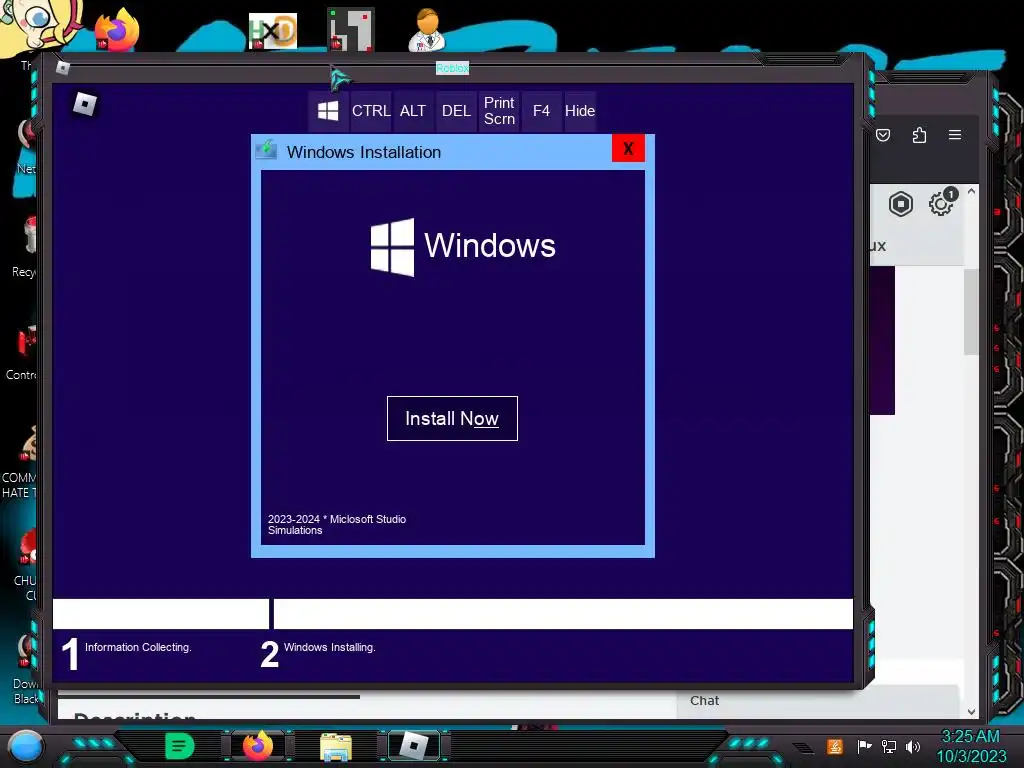Click the Install Now button
Screen dimensions: 1024x768
click(452, 419)
